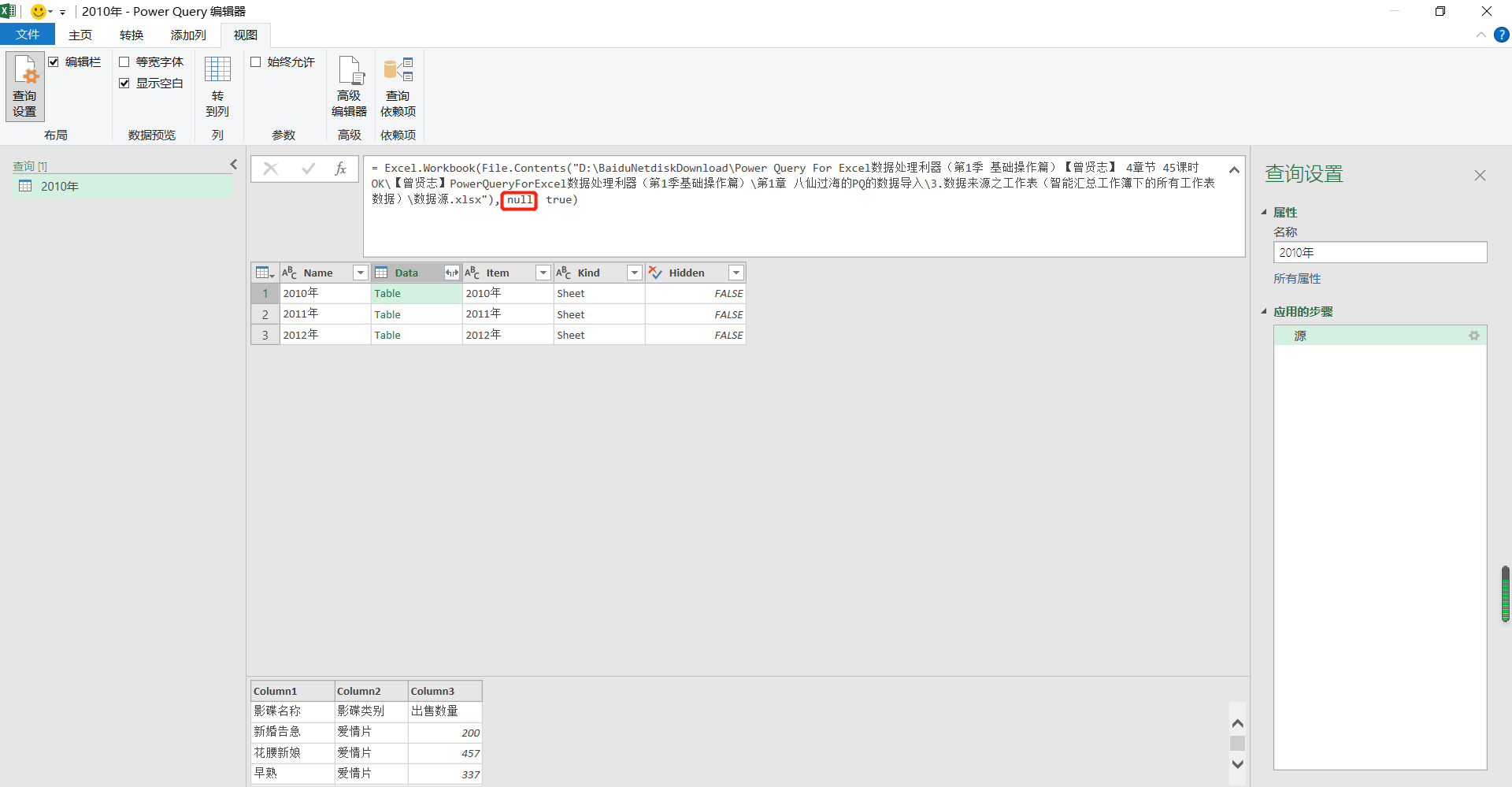Collapse the 查询 pane with the arrow
1512x787 pixels.
233,164
